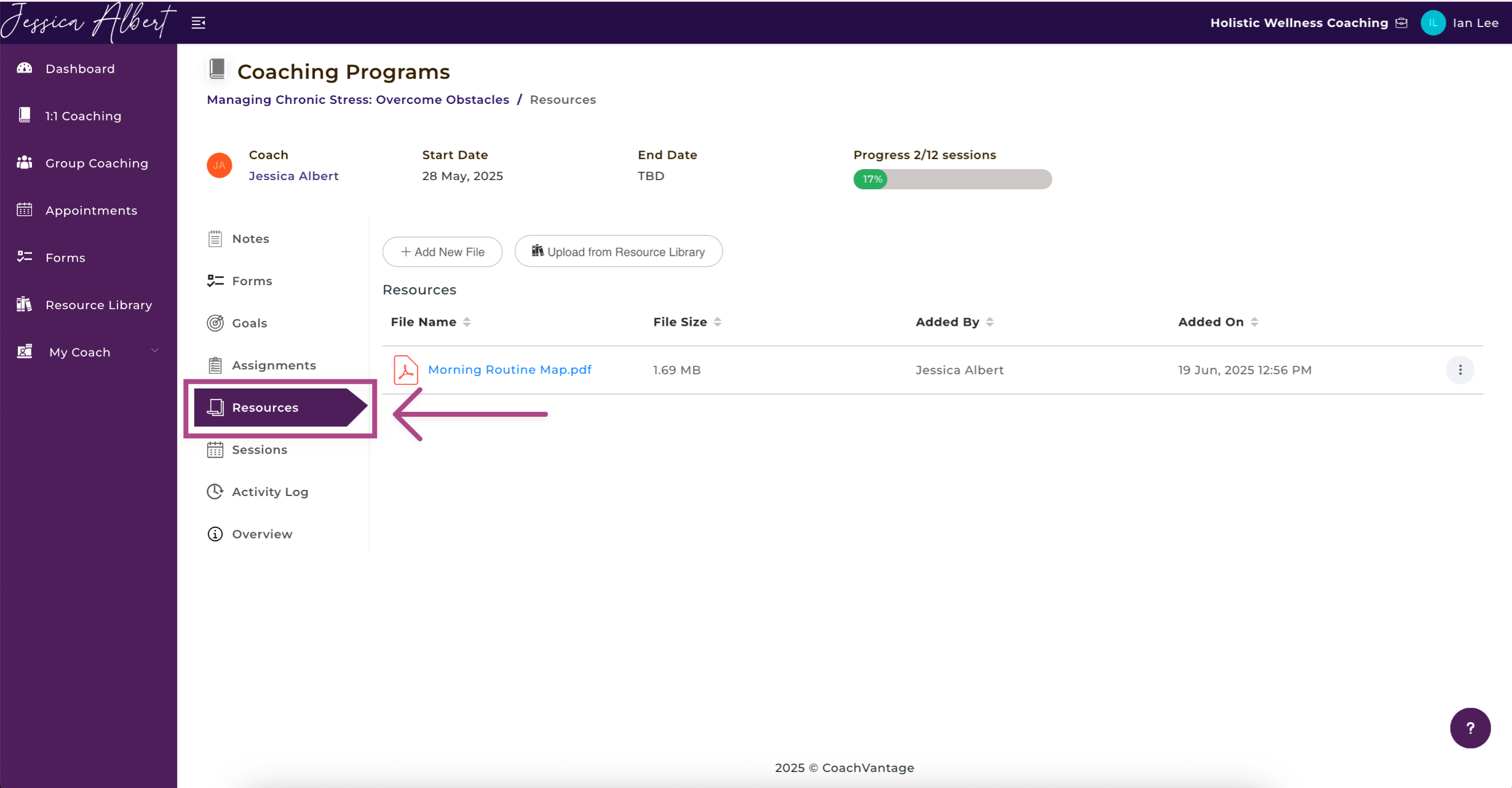Image resolution: width=1512 pixels, height=788 pixels.
Task: Click the 28 May, 2025 start date
Action: coord(462,176)
